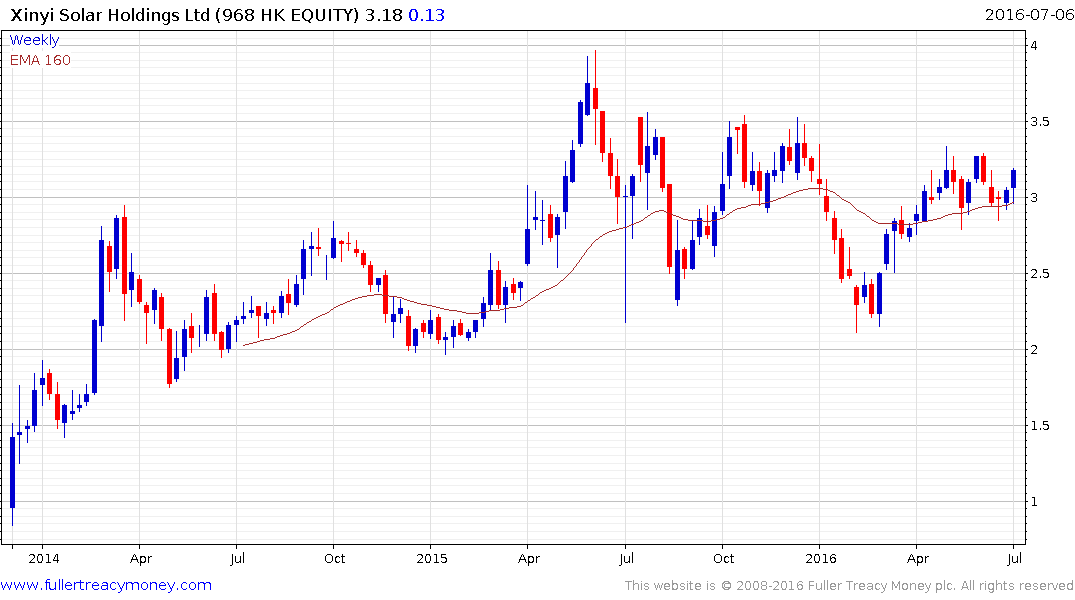
Task: Click the '3.5' y-axis price label
Action: [x=1040, y=122]
